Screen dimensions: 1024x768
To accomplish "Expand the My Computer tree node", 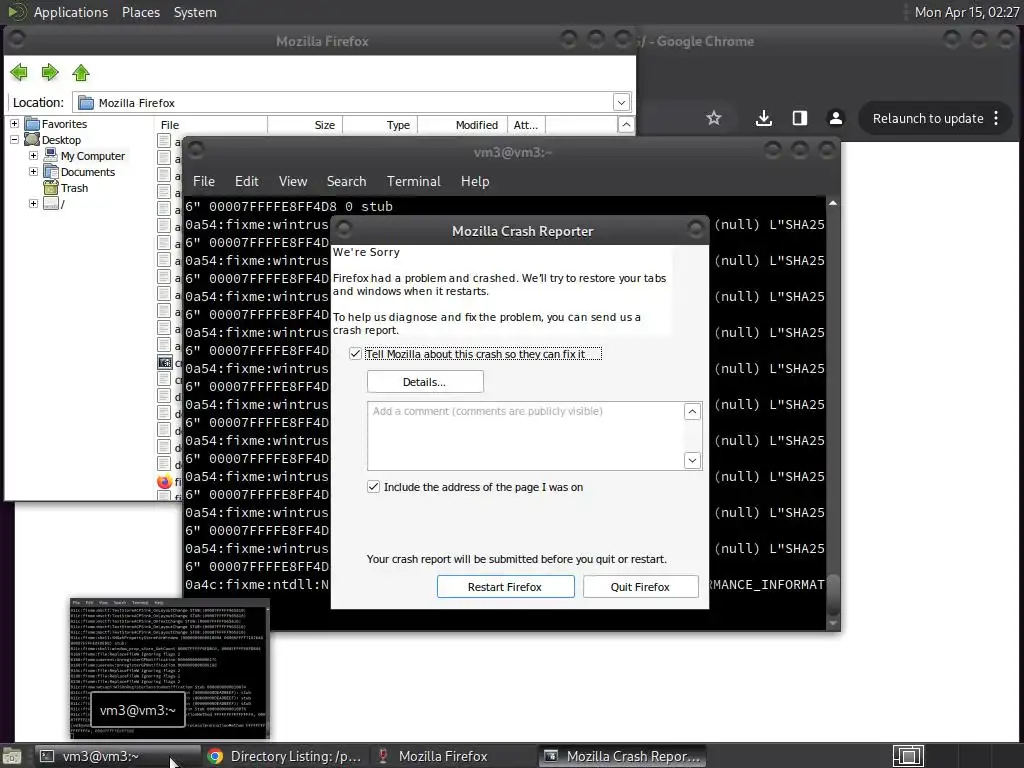I will click(x=33, y=155).
